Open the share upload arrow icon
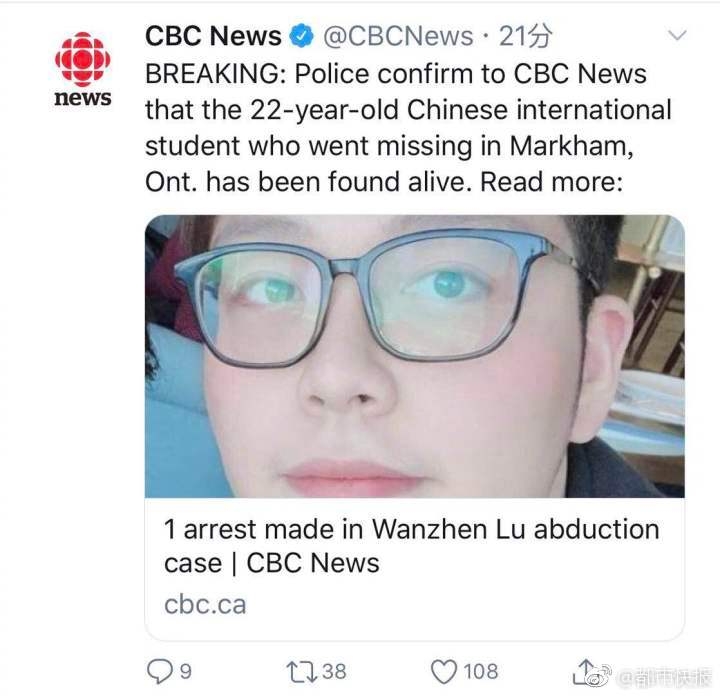 pyautogui.click(x=585, y=672)
